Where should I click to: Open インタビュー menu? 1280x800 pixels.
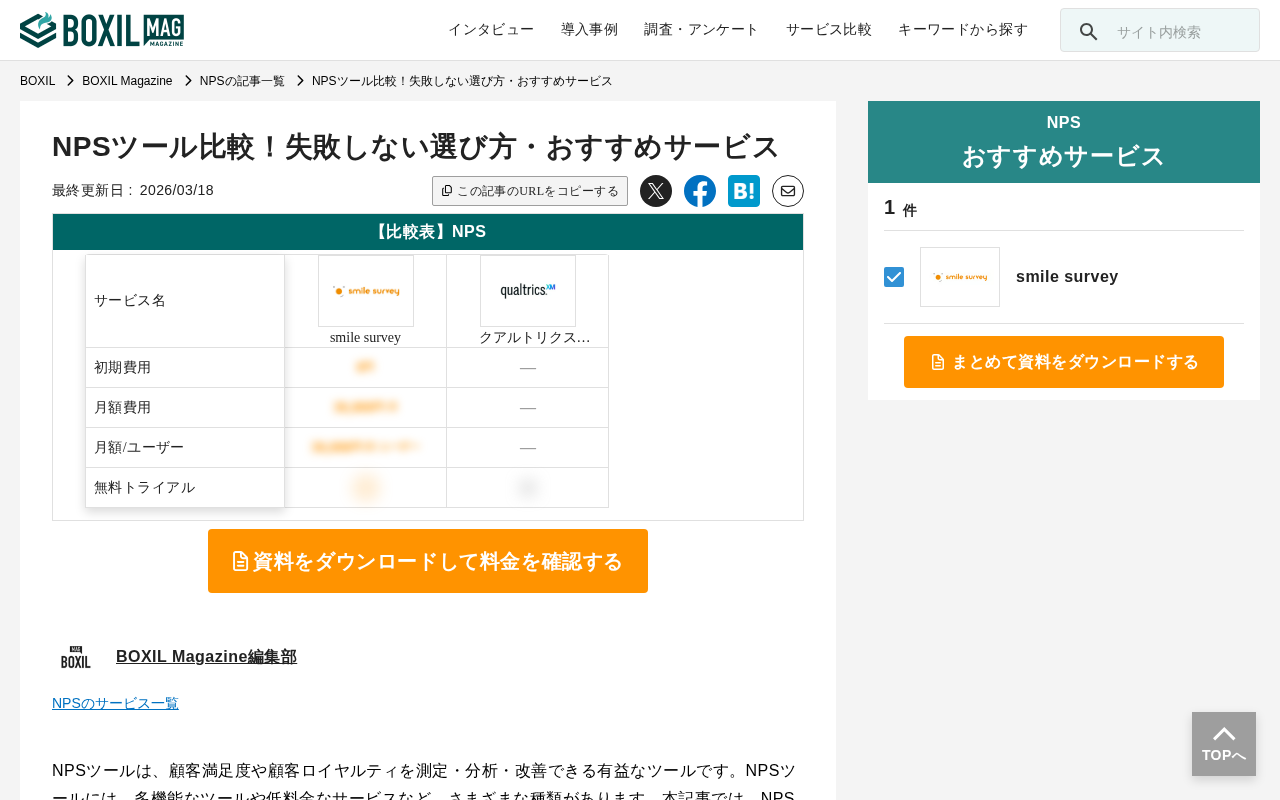tap(491, 30)
